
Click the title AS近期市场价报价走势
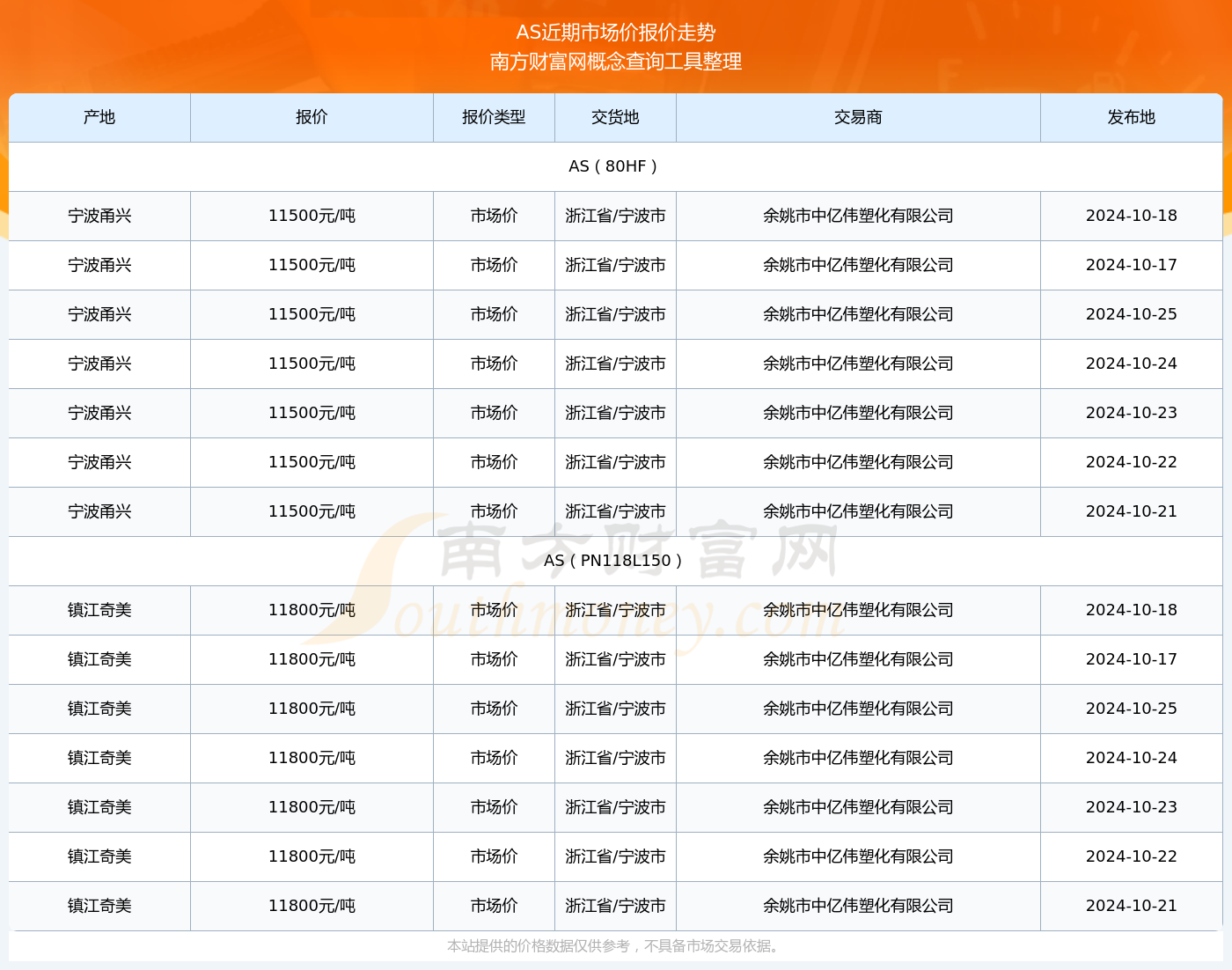tap(616, 33)
